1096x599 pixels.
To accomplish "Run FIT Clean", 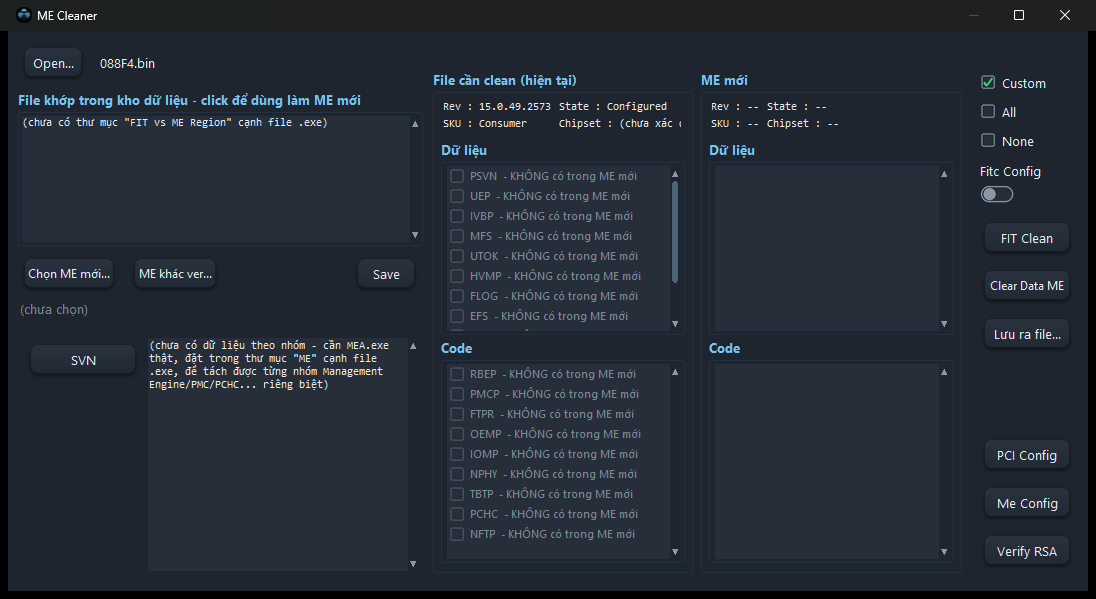I will [1027, 238].
